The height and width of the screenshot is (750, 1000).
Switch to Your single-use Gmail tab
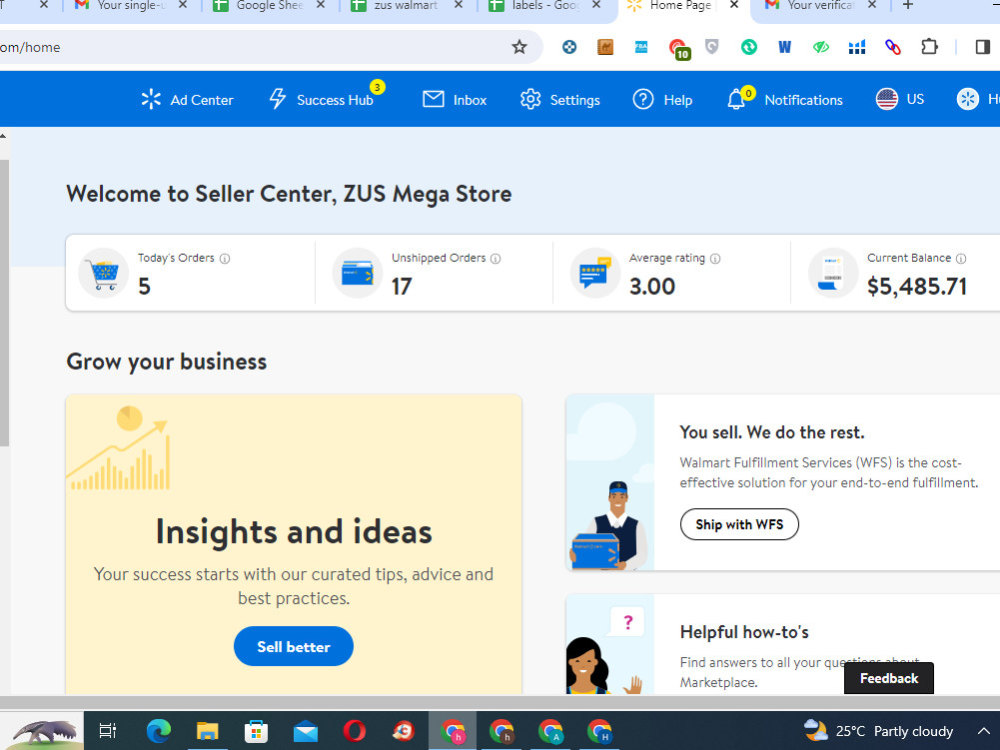point(130,6)
